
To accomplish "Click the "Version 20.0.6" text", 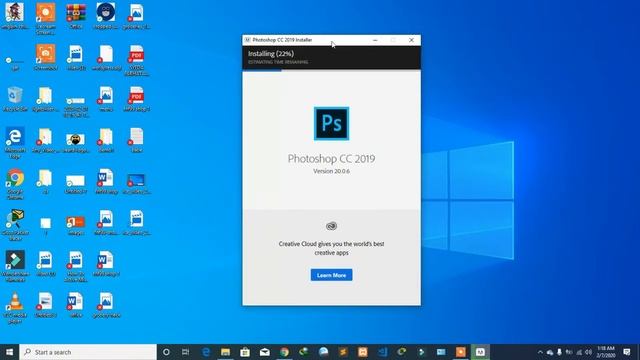I will (331, 171).
